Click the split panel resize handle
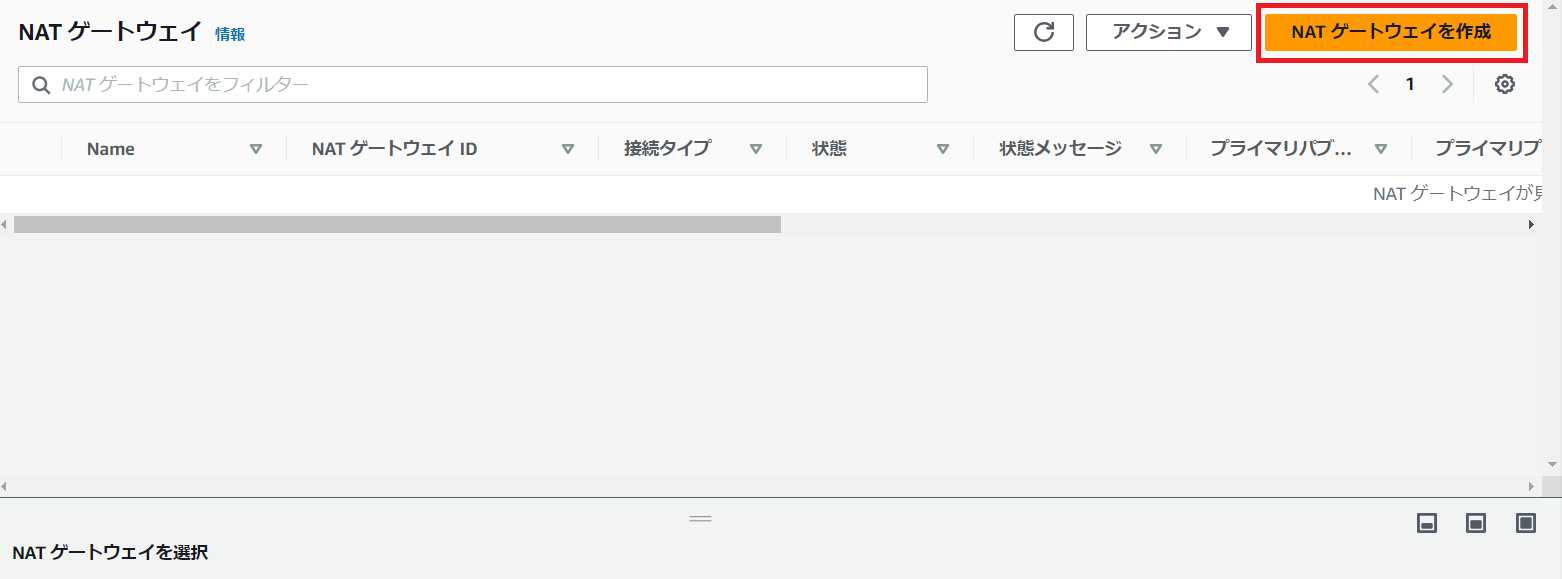The width and height of the screenshot is (1562, 579). tap(700, 519)
